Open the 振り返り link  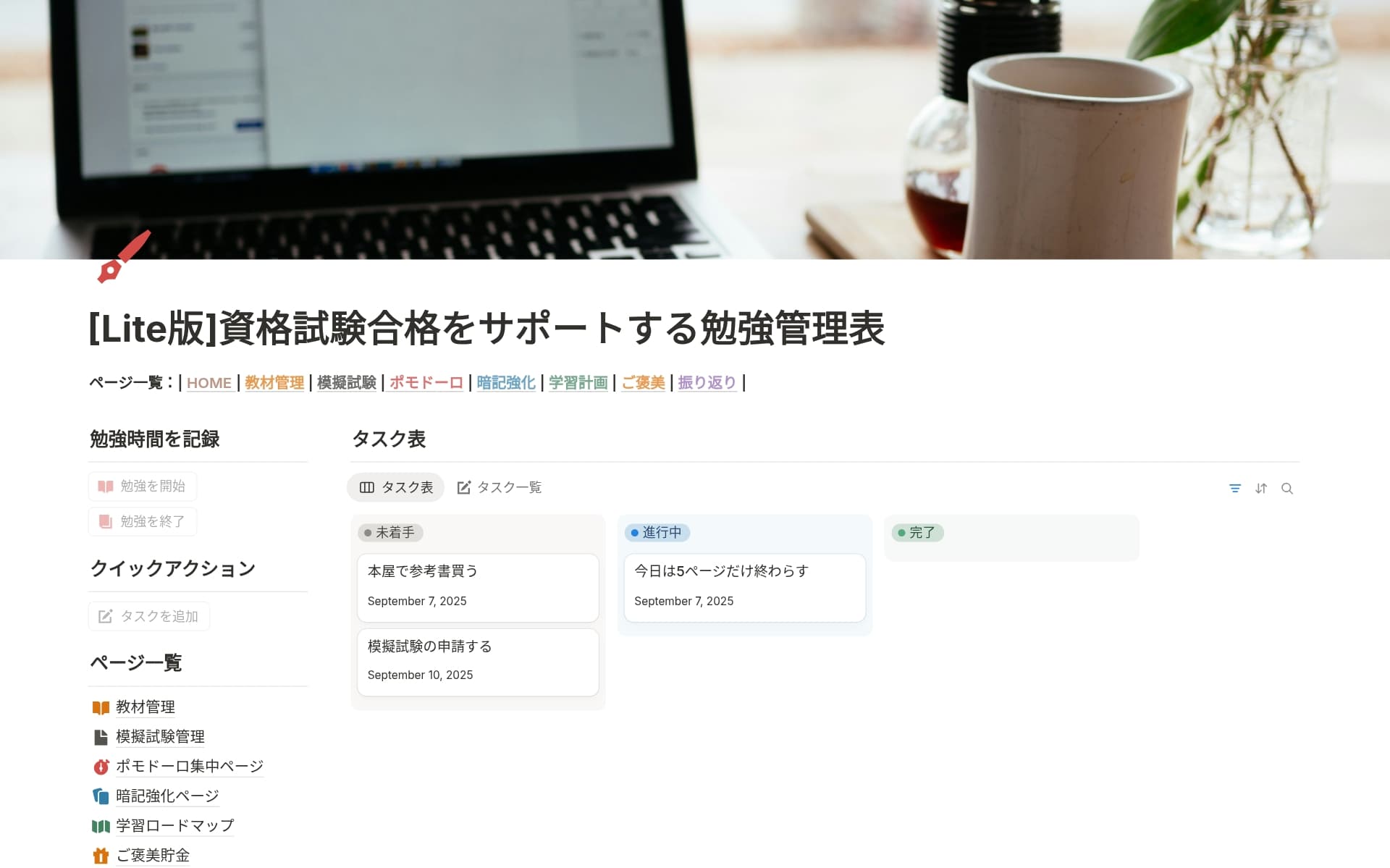coord(707,383)
